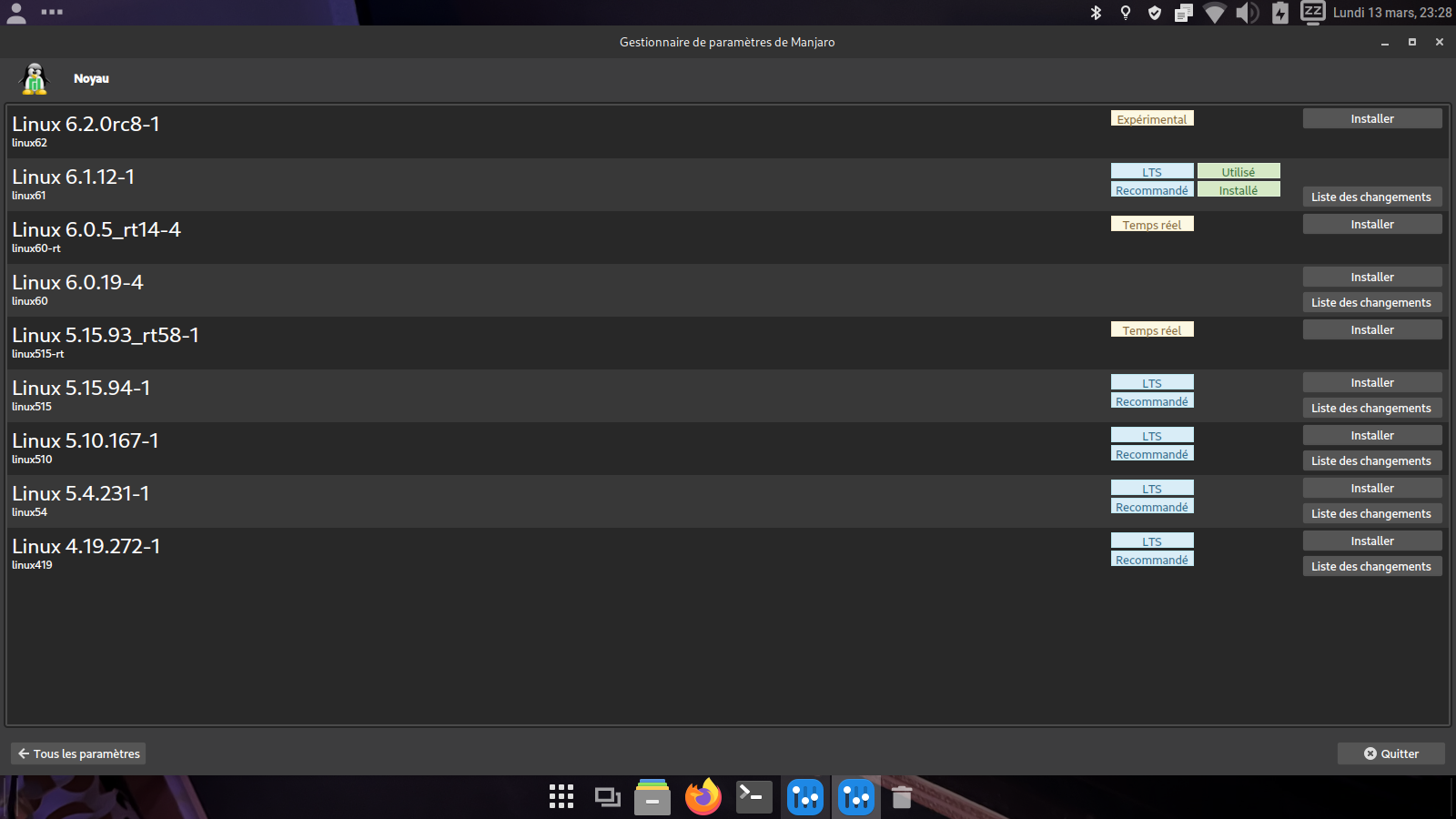Click the Recommandé badge on Linux 5.10.167-1
Image resolution: width=1456 pixels, height=819 pixels.
[1152, 454]
